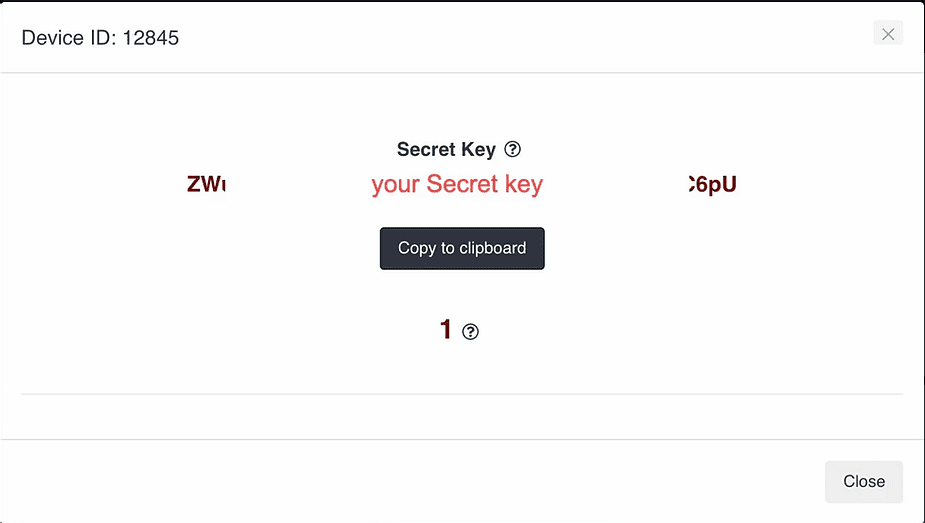
Task: Click the question mark icon next to number 1
Action: tap(470, 331)
